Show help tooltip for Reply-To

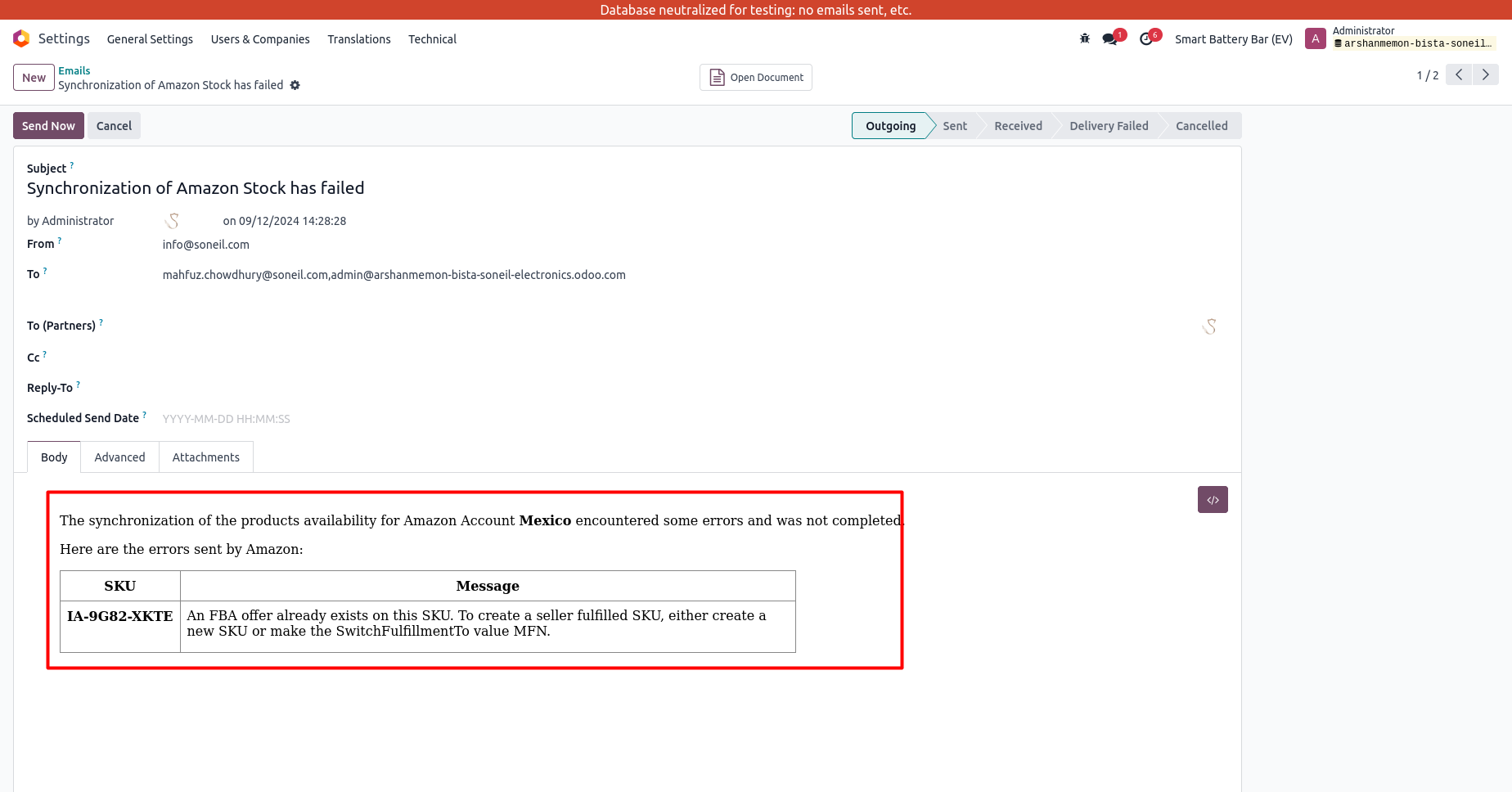point(78,385)
